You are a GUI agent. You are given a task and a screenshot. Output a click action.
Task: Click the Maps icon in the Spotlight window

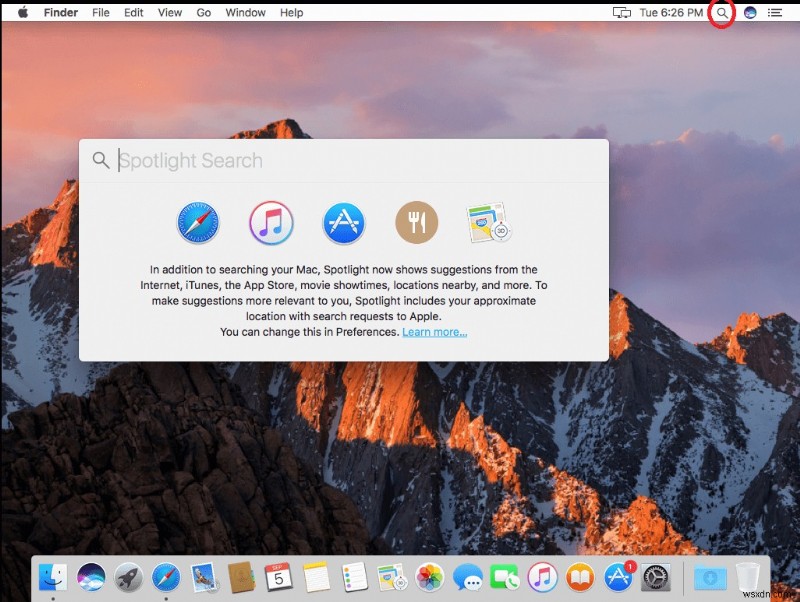click(489, 222)
